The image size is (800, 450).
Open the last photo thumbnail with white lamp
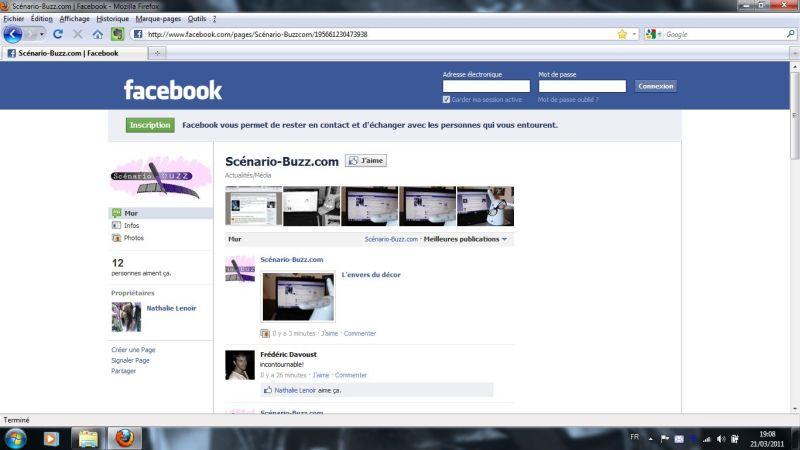[x=485, y=206]
